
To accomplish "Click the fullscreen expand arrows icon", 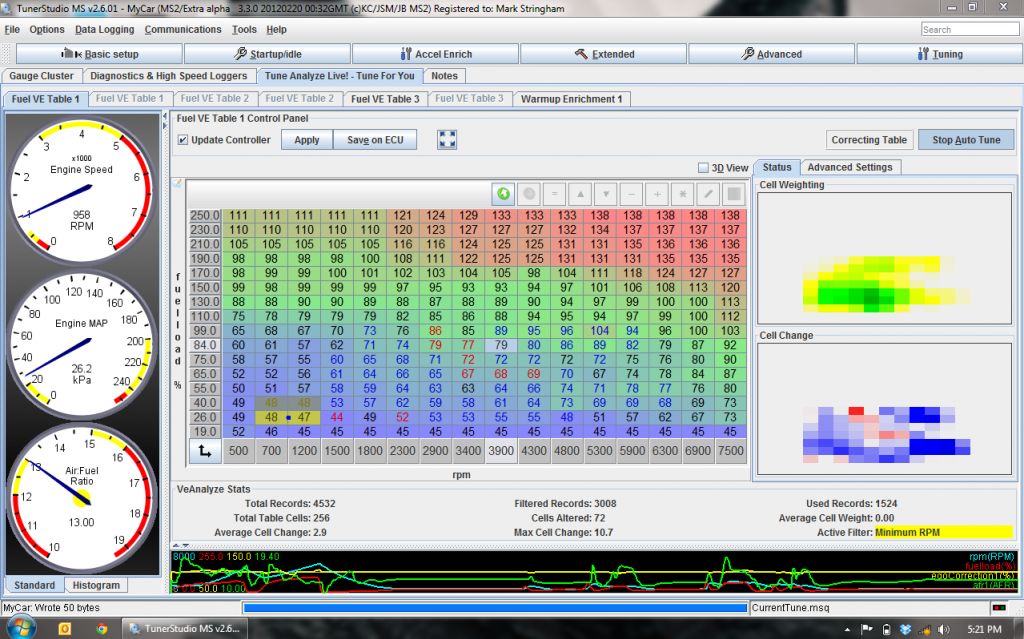I will pos(447,140).
